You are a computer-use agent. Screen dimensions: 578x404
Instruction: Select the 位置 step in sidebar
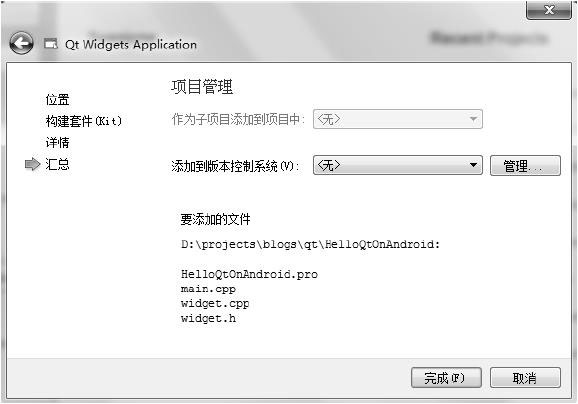pyautogui.click(x=57, y=100)
